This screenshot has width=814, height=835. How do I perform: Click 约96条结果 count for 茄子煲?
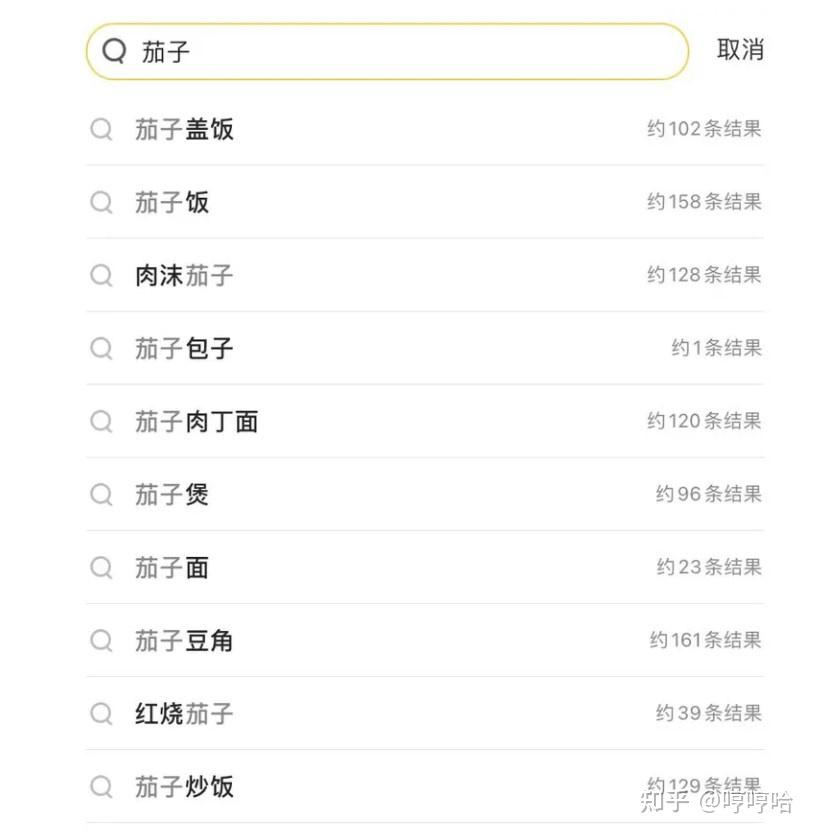click(708, 494)
